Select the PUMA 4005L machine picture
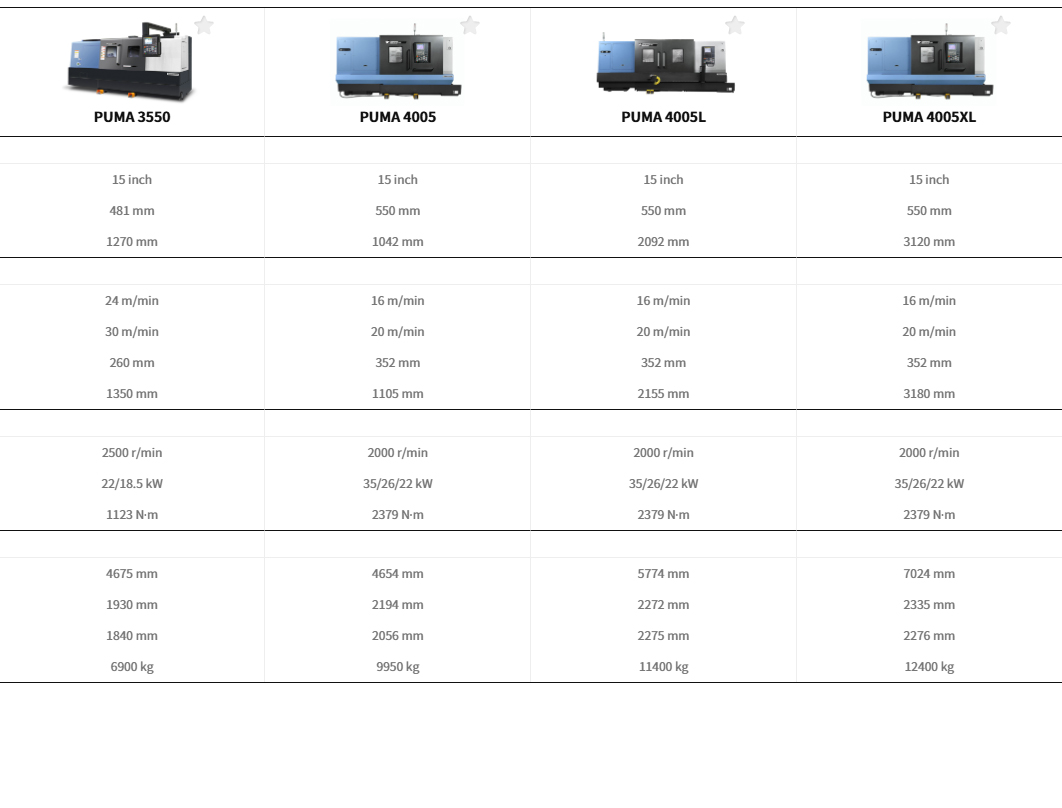1062x808 pixels. (664, 62)
